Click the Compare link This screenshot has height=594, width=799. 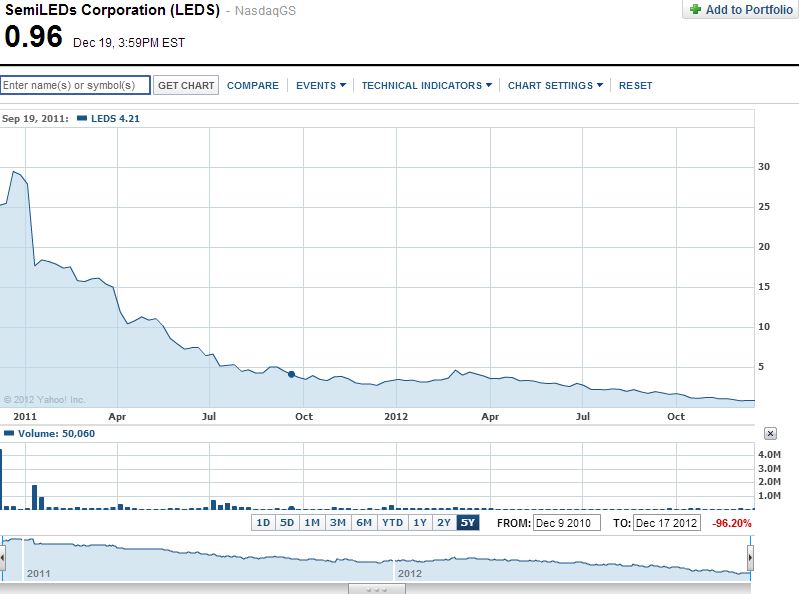(x=253, y=86)
